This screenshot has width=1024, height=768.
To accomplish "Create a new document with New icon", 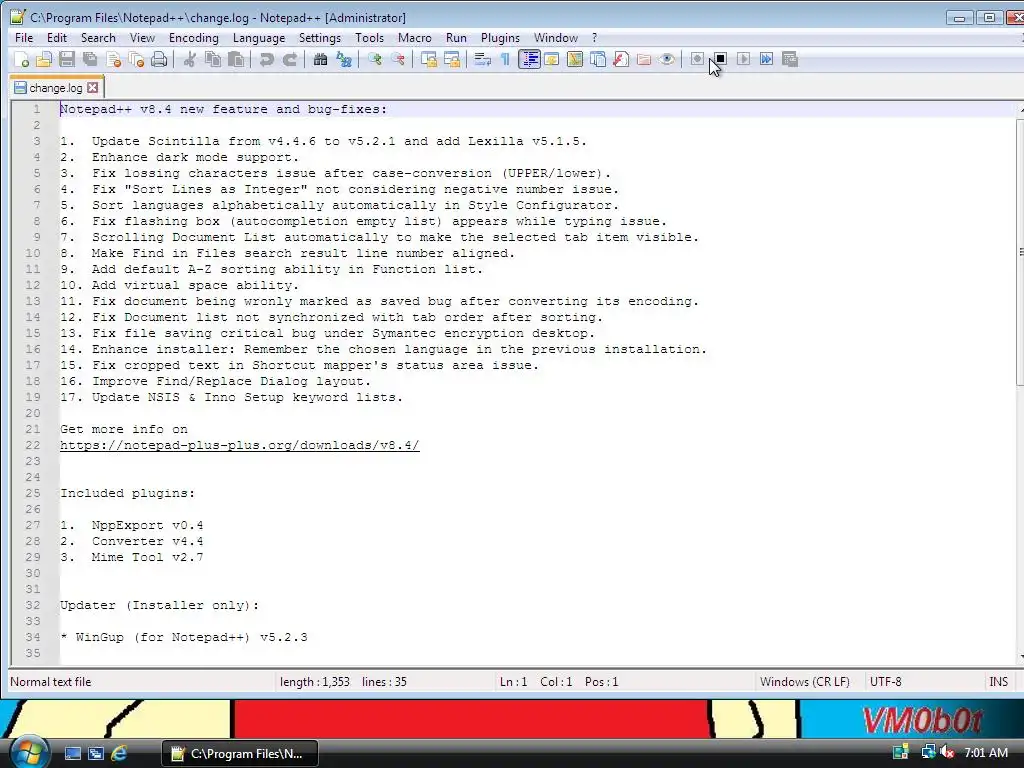I will click(x=21, y=60).
